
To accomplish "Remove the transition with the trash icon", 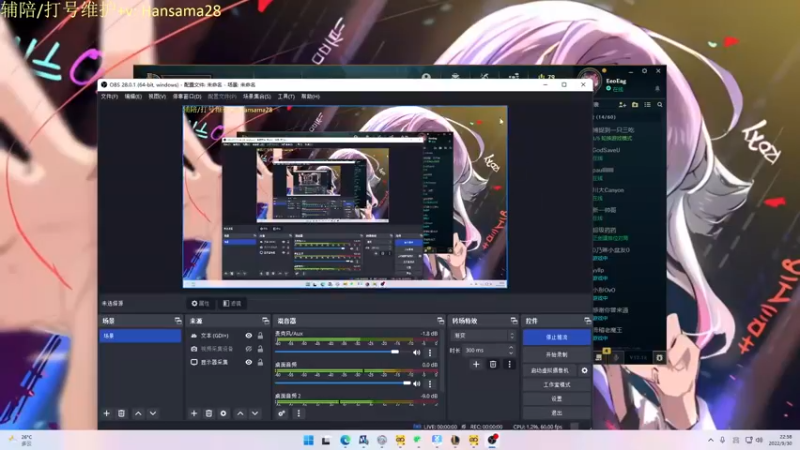I will point(493,364).
